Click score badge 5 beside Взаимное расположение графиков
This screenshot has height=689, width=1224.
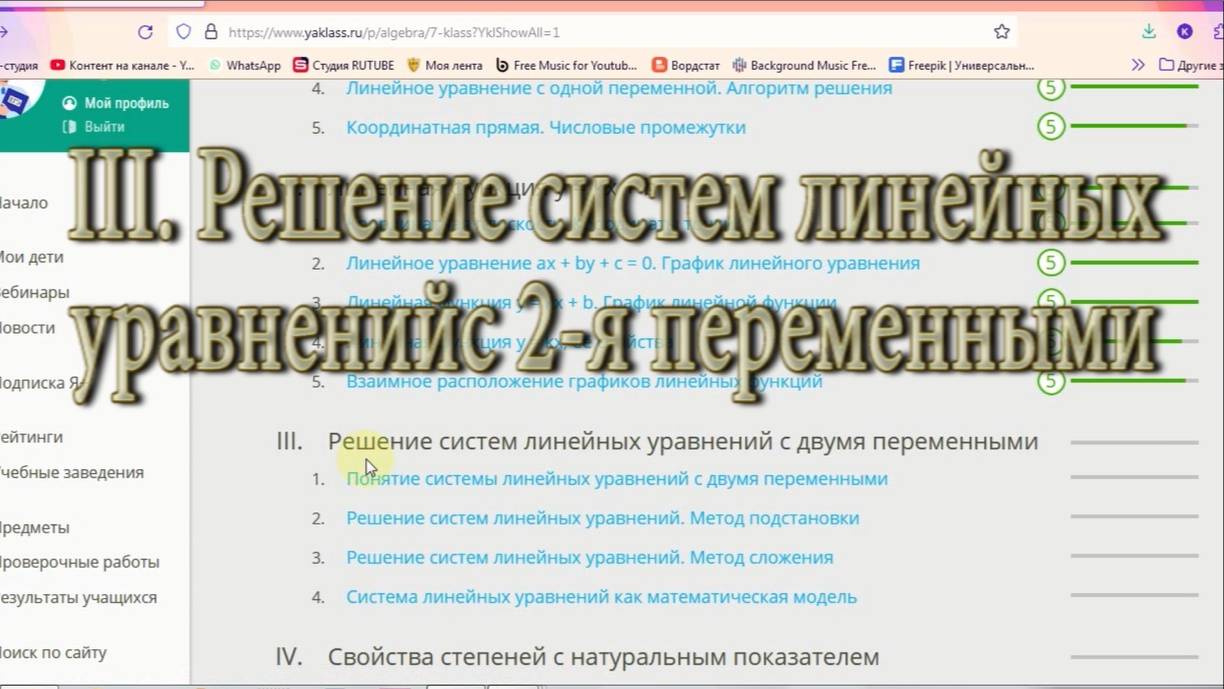pos(1050,381)
